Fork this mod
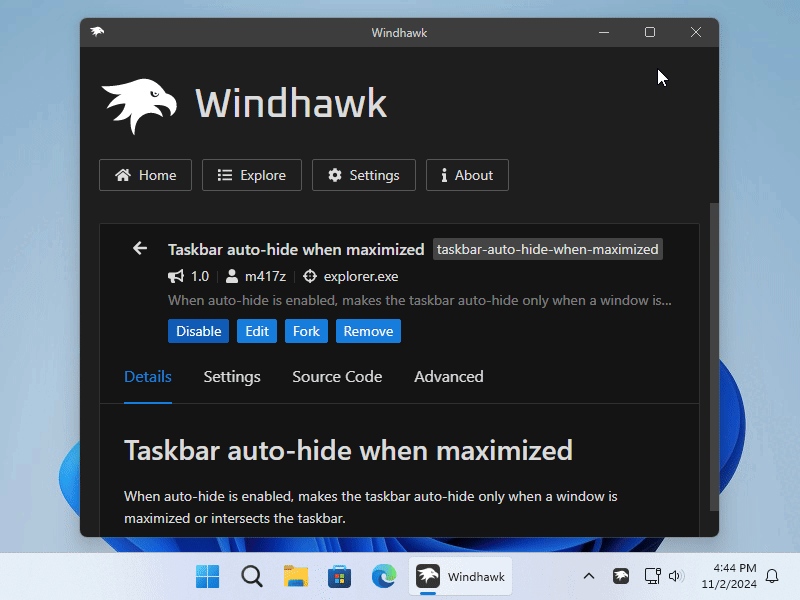Image resolution: width=800 pixels, height=600 pixels. pyautogui.click(x=306, y=330)
